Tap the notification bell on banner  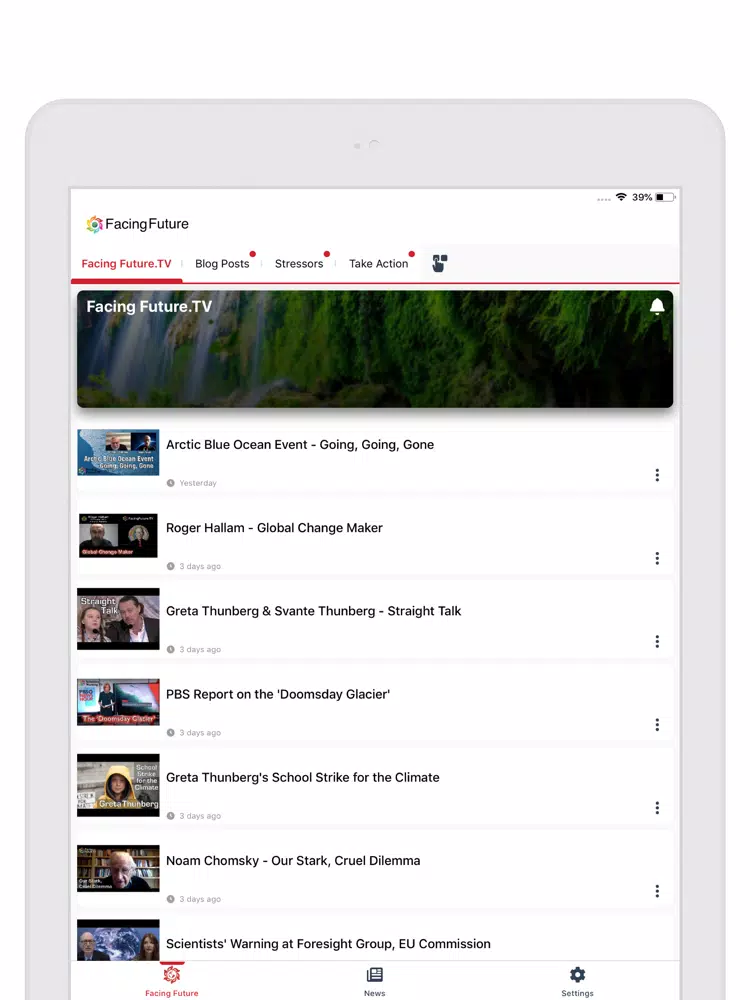point(657,307)
